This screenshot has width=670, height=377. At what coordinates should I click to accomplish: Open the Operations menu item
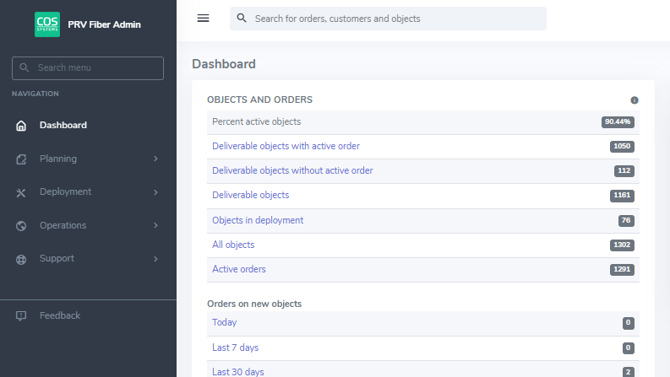click(63, 225)
